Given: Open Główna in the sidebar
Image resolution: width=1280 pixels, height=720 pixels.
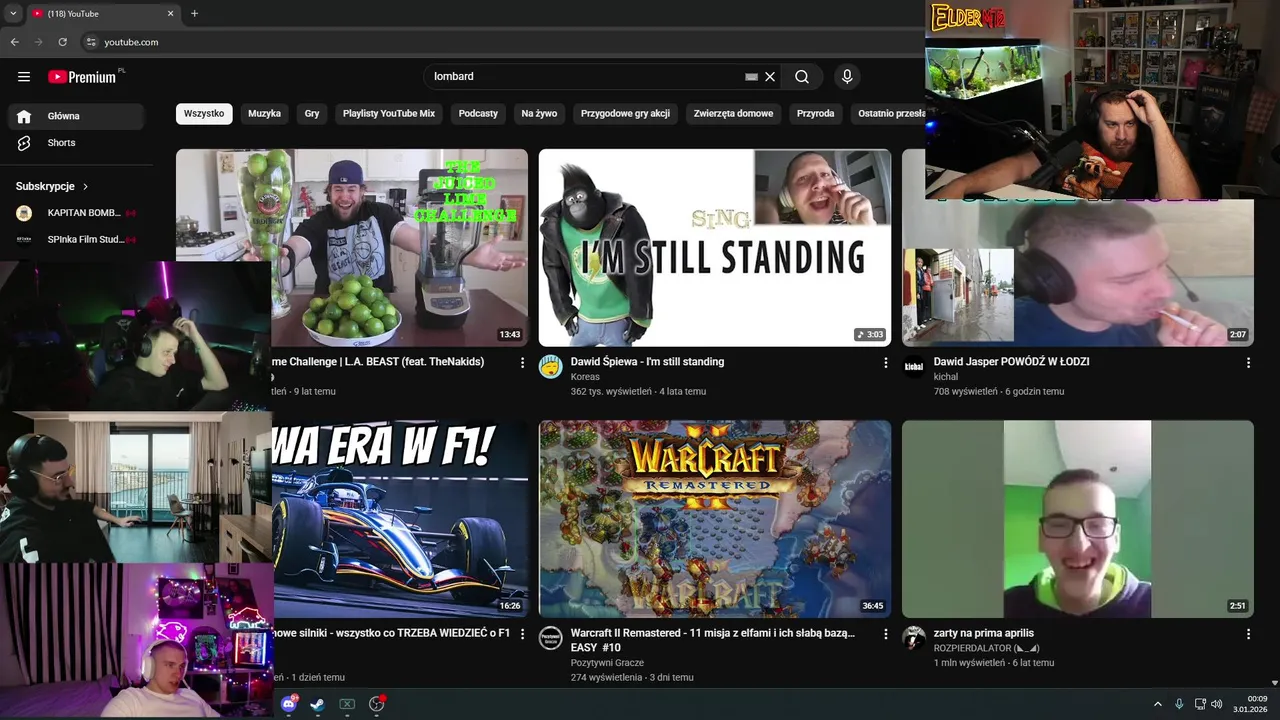Looking at the screenshot, I should point(76,116).
